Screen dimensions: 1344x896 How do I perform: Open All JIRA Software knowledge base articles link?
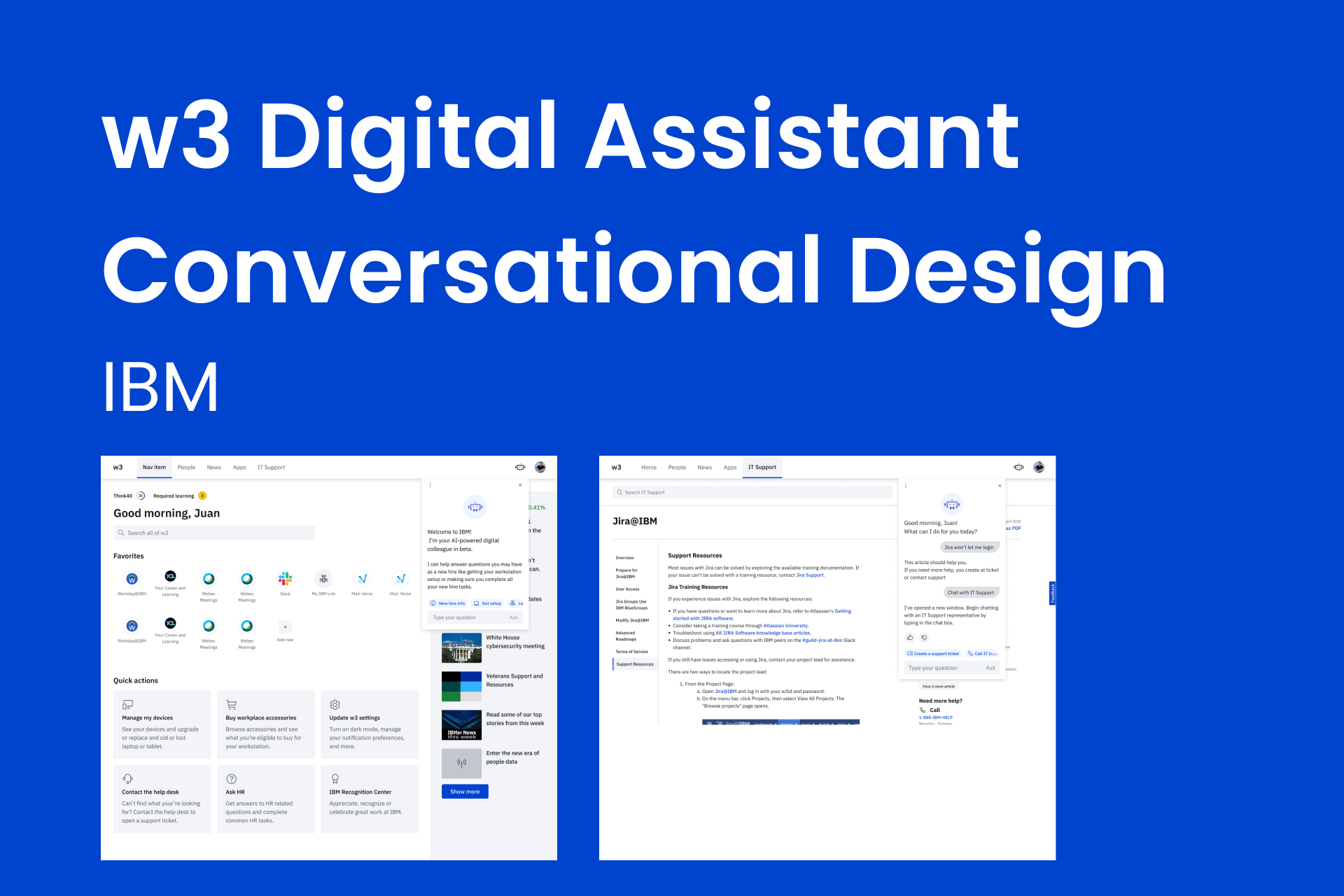pyautogui.click(x=762, y=633)
